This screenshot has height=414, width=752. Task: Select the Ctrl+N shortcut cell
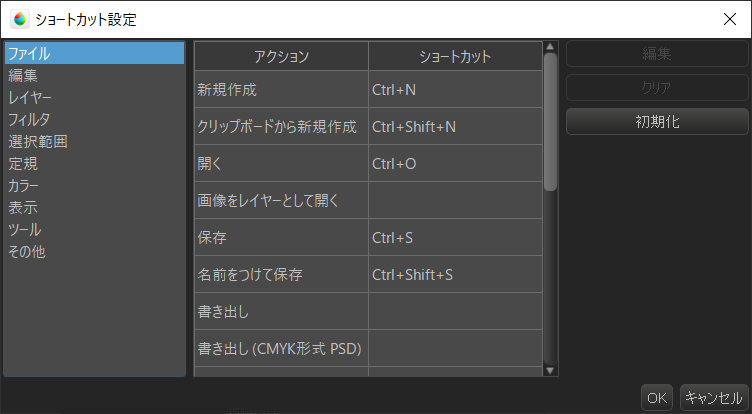point(455,89)
